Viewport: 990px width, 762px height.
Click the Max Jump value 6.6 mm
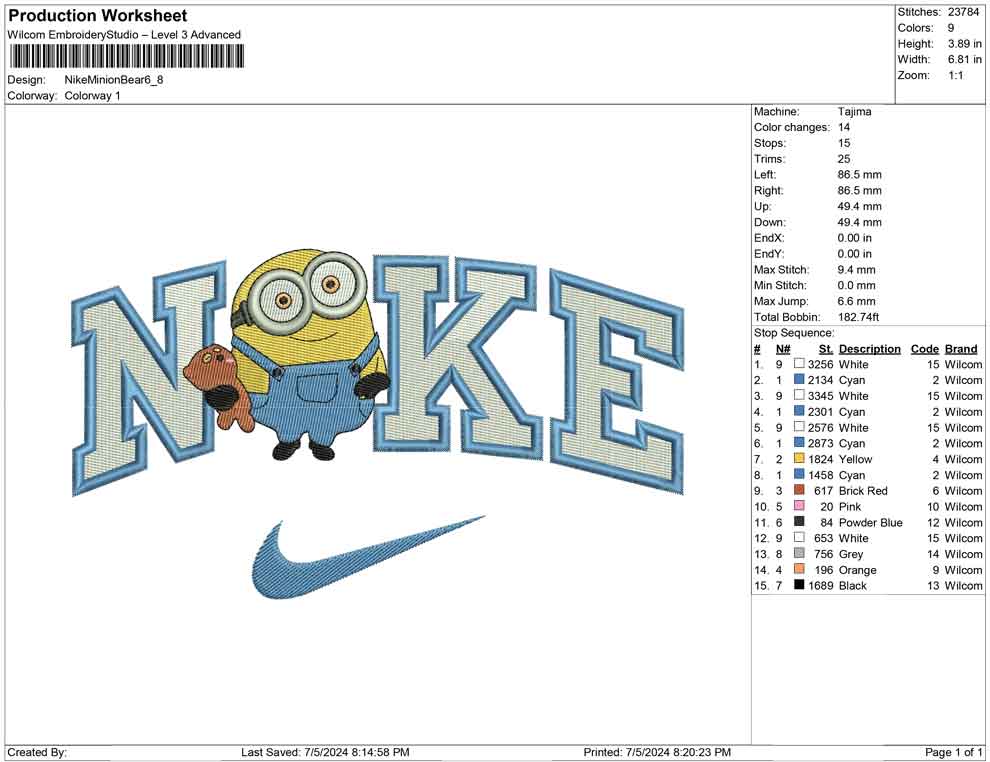[x=857, y=301]
